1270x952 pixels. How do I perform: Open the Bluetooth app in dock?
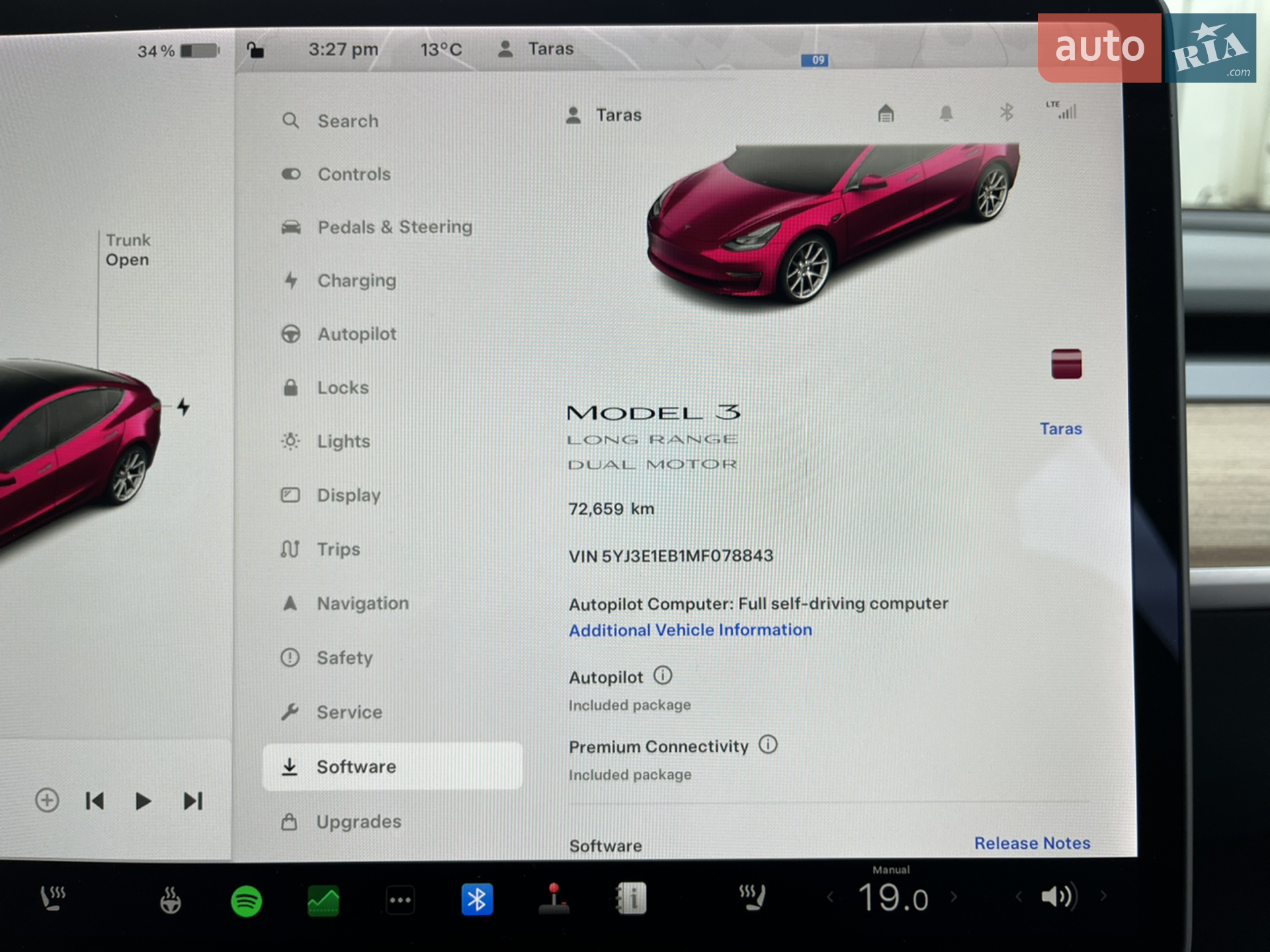pos(477,900)
